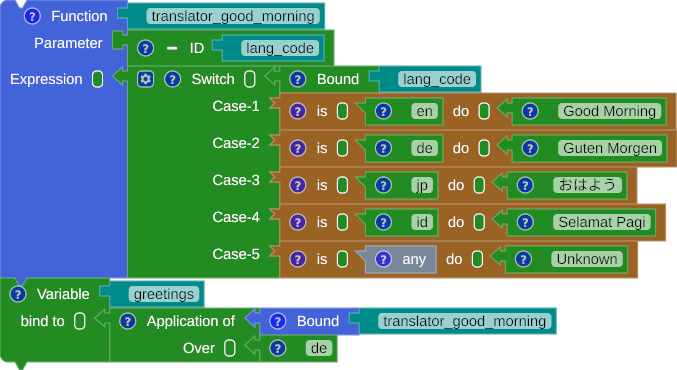Click help icon of Bound translator_good_morning
The height and width of the screenshot is (370, 677).
[278, 322]
